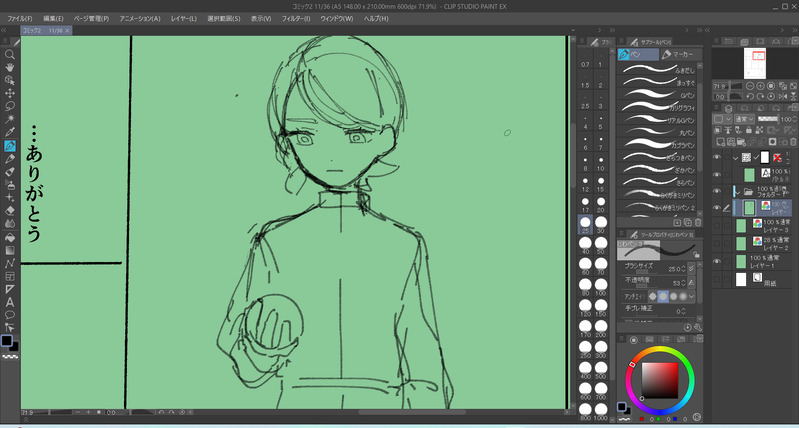Viewport: 799px width, 428px height.
Task: Click the main drawing color swatch in toolbar
Action: pos(7,341)
